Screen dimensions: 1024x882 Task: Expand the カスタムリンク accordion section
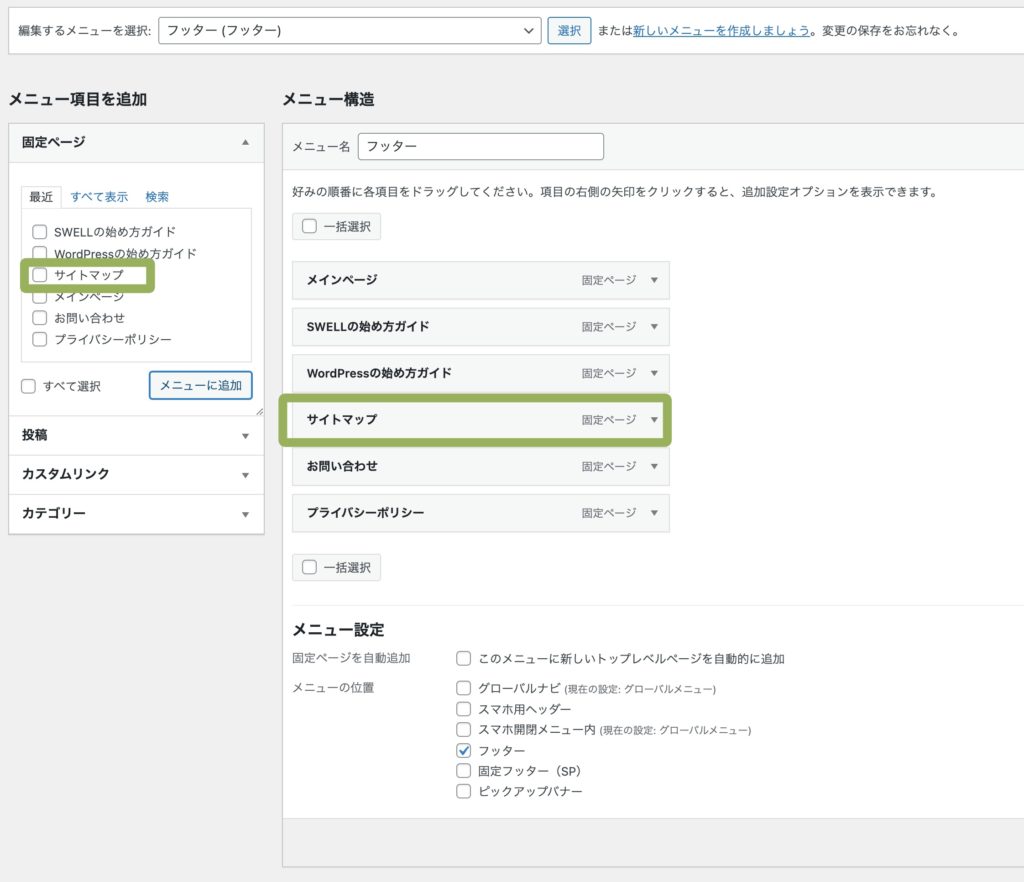245,474
